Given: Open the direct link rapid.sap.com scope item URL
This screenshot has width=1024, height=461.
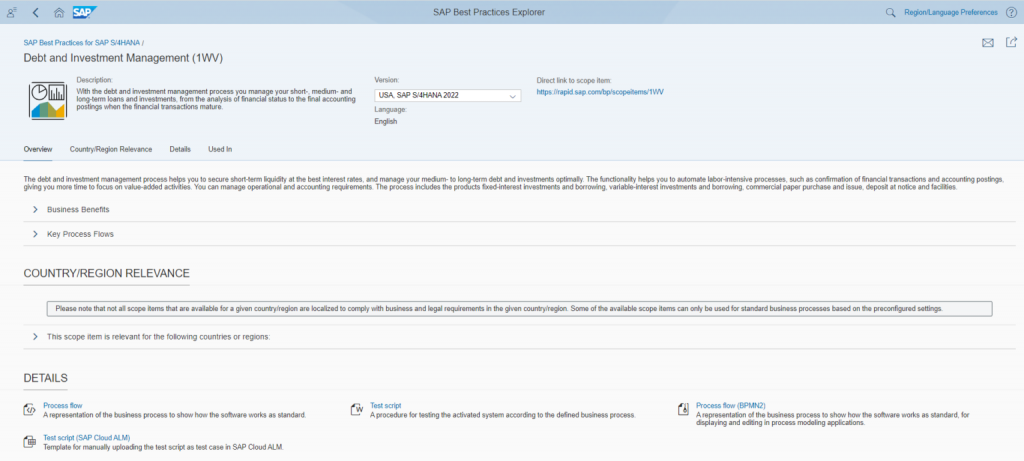Looking at the screenshot, I should click(600, 93).
